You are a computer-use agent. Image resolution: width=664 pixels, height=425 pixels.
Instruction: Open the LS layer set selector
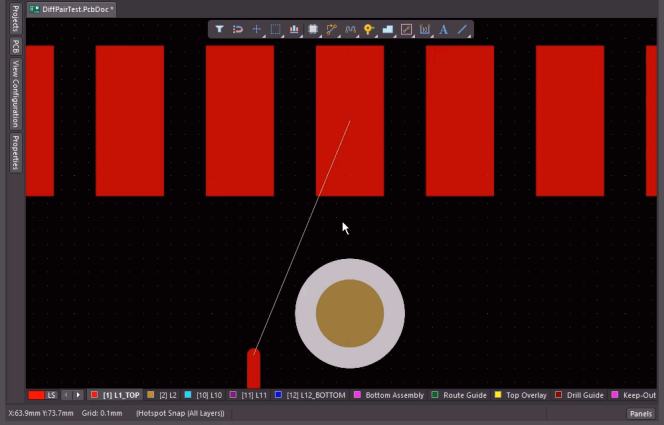click(52, 396)
